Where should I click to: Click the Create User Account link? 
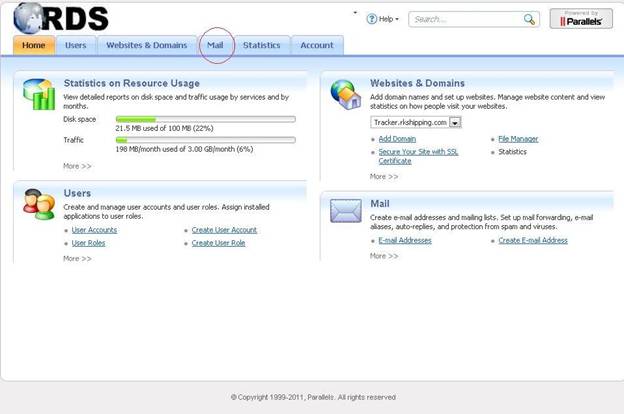click(224, 230)
